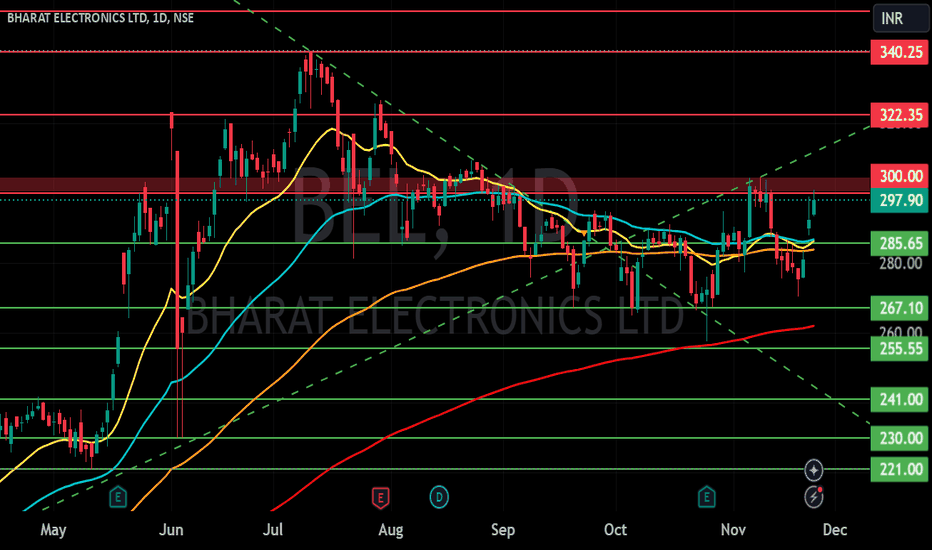
Task: Click the May label on time axis
Action: (53, 530)
